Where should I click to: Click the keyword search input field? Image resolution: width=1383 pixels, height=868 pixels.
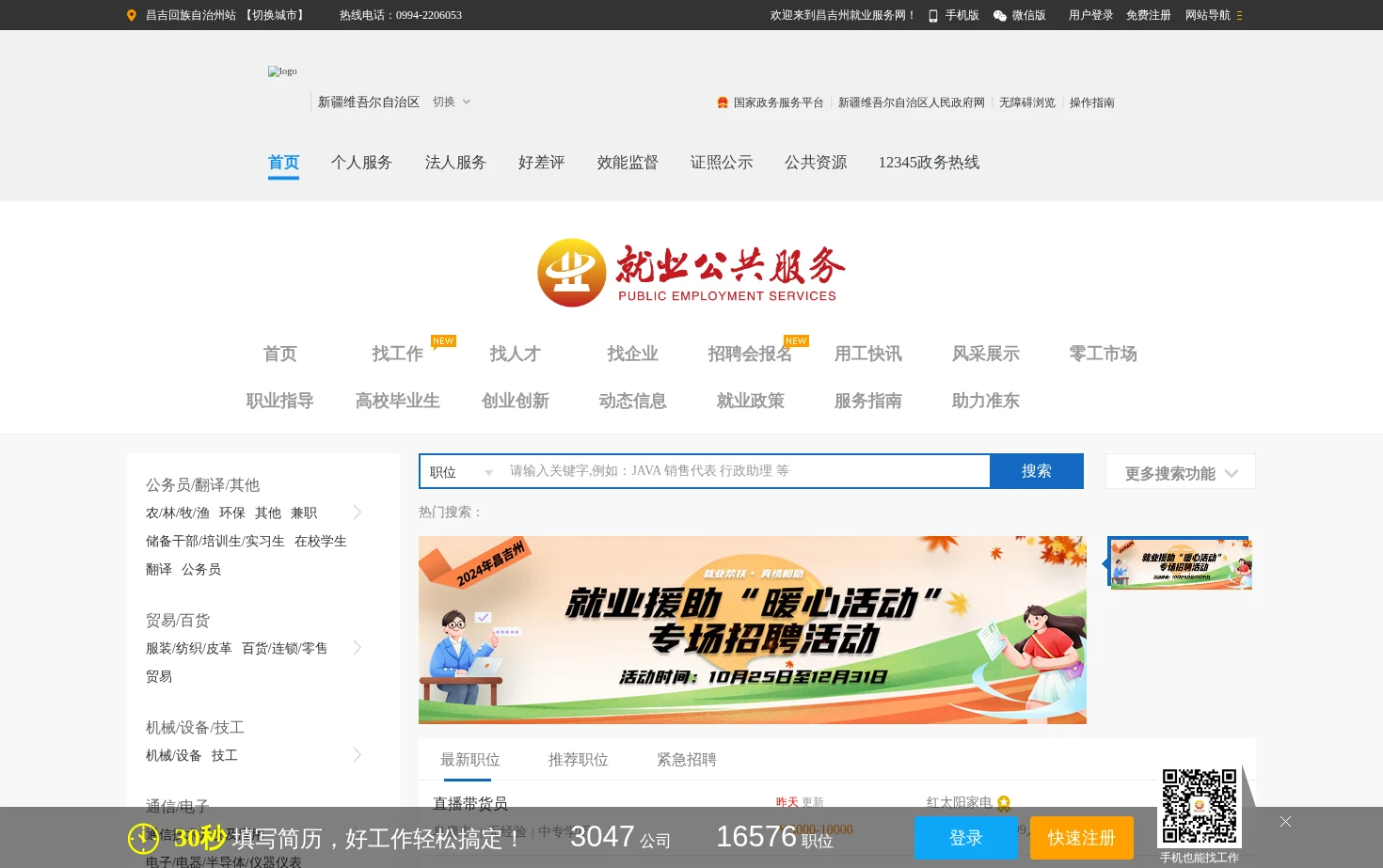click(746, 471)
